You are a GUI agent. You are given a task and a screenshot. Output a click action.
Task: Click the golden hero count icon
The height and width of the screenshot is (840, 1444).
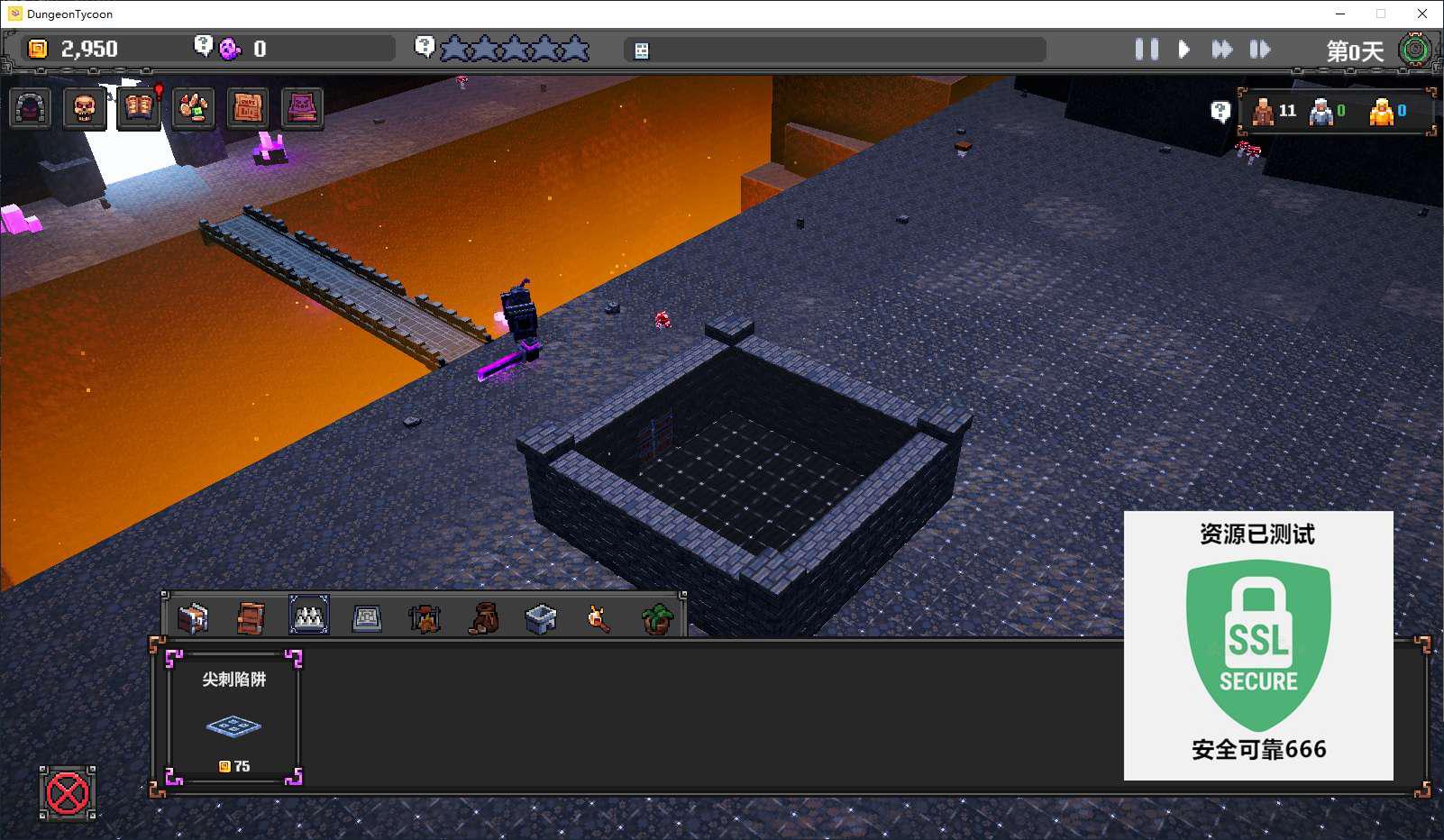point(1381,112)
